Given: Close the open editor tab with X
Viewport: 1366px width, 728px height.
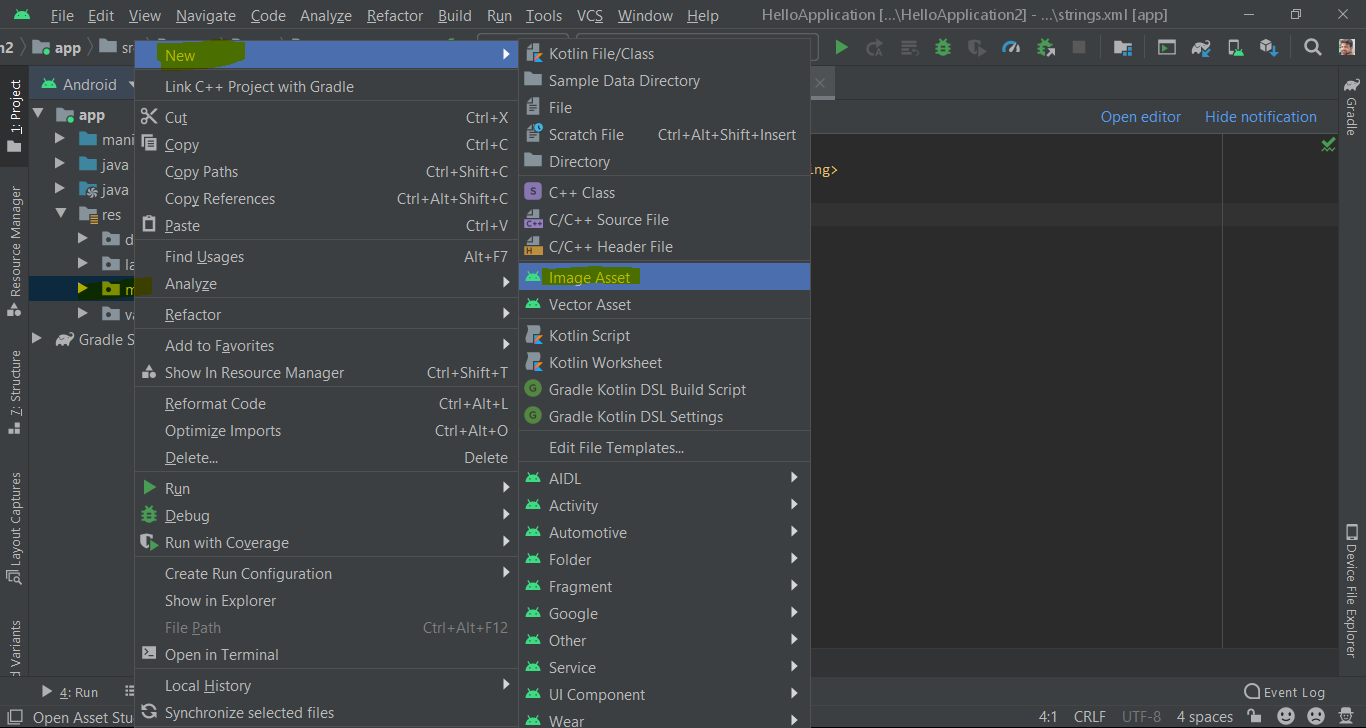Looking at the screenshot, I should (x=820, y=83).
